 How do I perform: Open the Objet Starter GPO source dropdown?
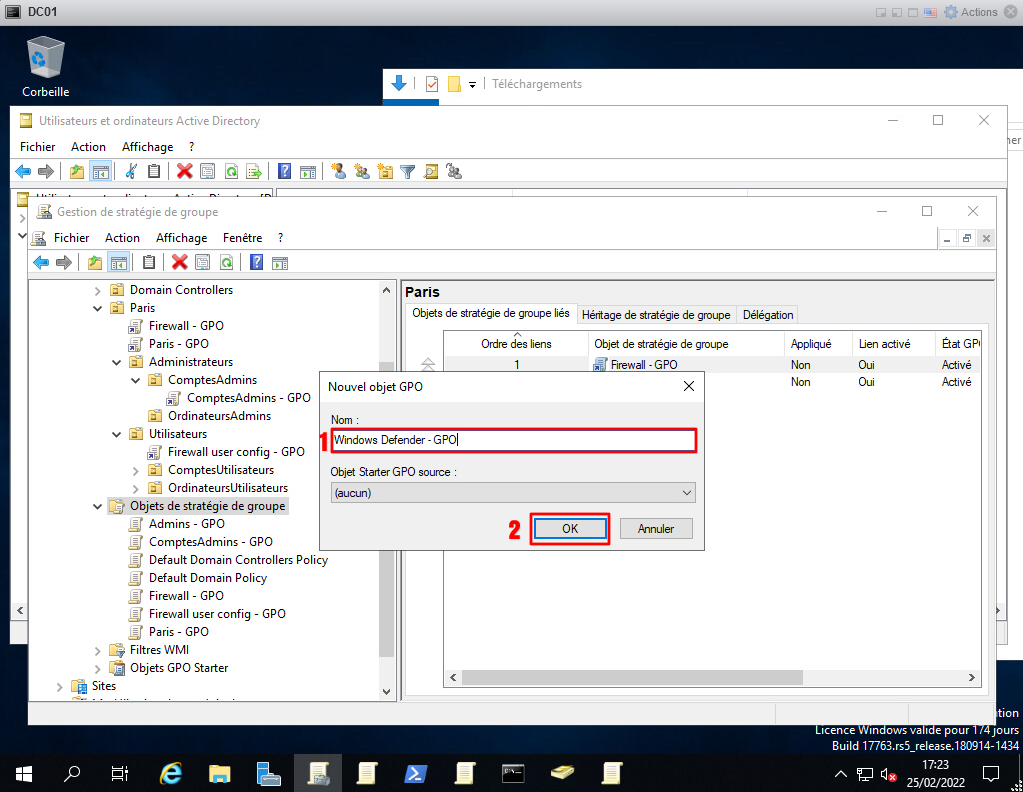coord(513,493)
